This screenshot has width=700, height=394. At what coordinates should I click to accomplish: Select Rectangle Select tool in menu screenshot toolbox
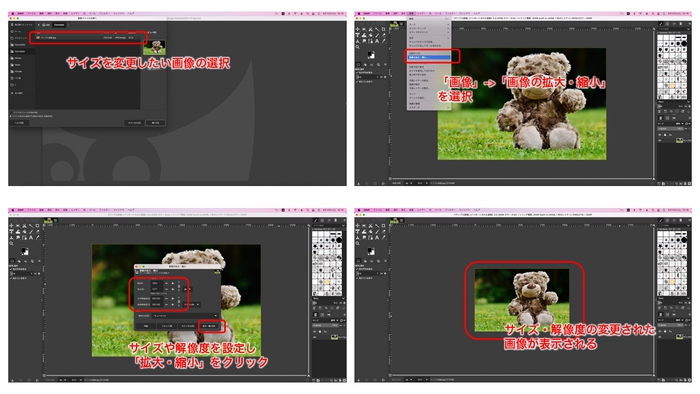364,29
